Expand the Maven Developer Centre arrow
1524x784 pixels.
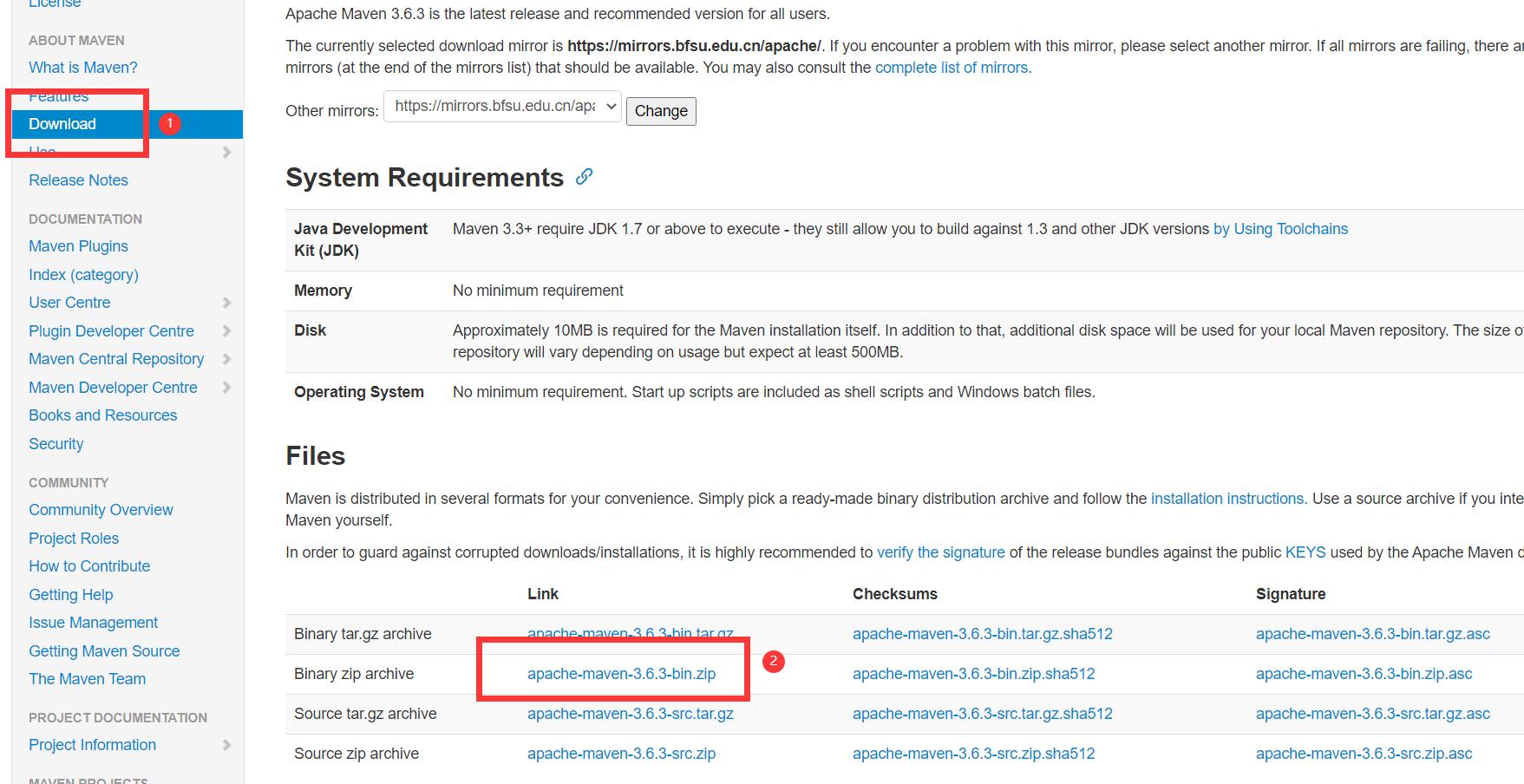pos(226,388)
